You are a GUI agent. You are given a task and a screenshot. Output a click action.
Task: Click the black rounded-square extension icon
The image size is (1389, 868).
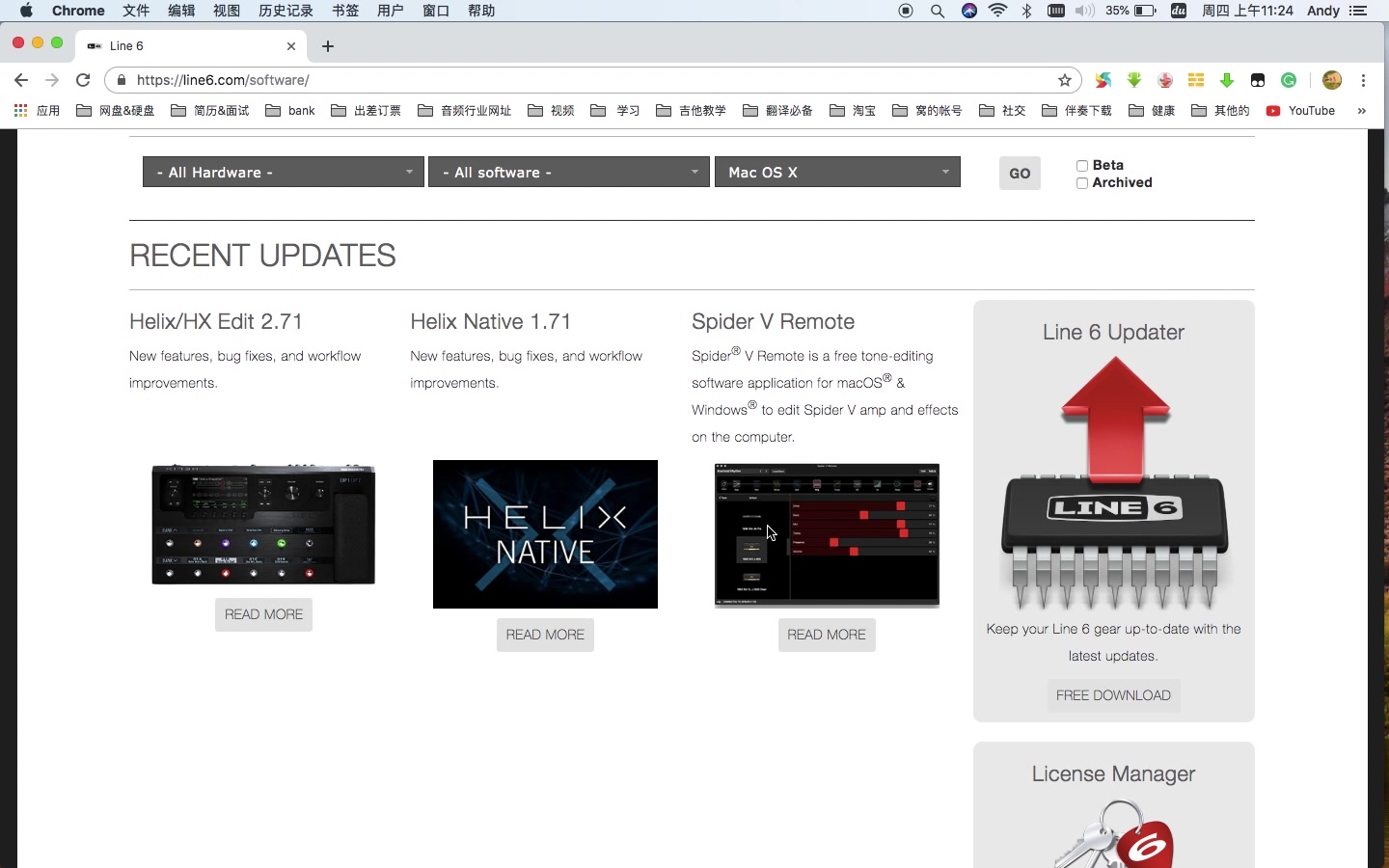click(x=1258, y=80)
